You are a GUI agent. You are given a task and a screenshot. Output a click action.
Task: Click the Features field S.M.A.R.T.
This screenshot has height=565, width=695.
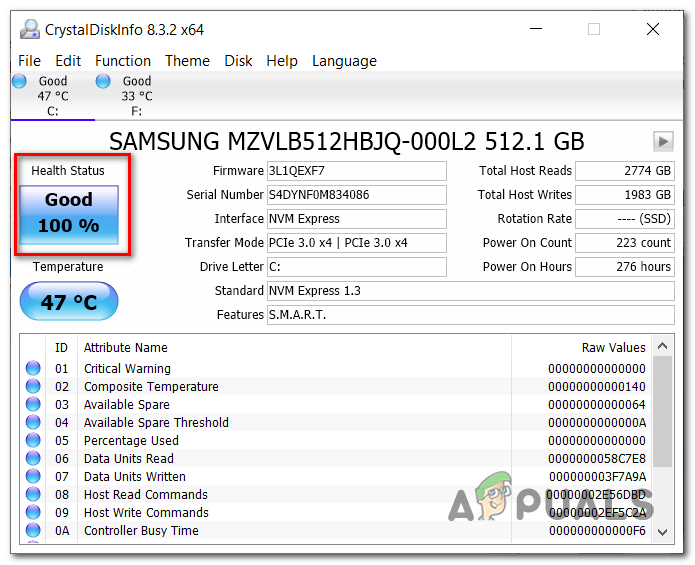tap(471, 315)
